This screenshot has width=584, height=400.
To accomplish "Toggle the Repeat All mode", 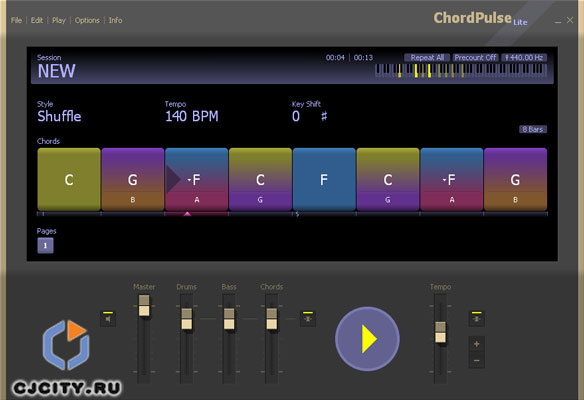I will [x=427, y=57].
